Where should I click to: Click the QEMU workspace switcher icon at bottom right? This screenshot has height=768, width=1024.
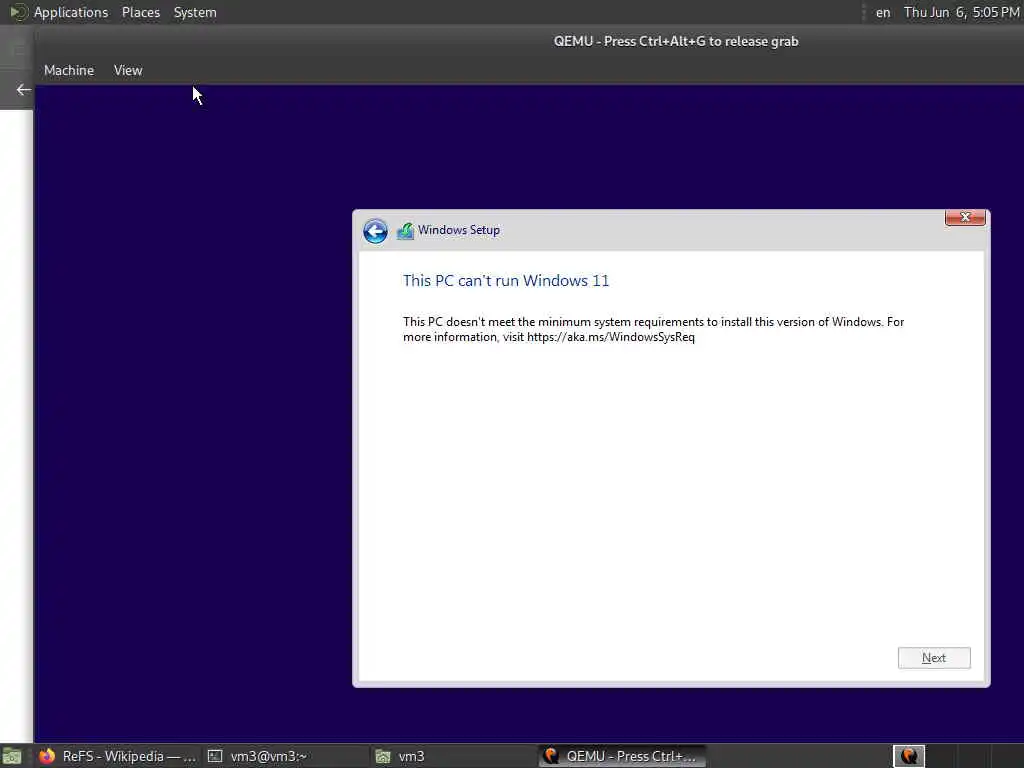909,756
